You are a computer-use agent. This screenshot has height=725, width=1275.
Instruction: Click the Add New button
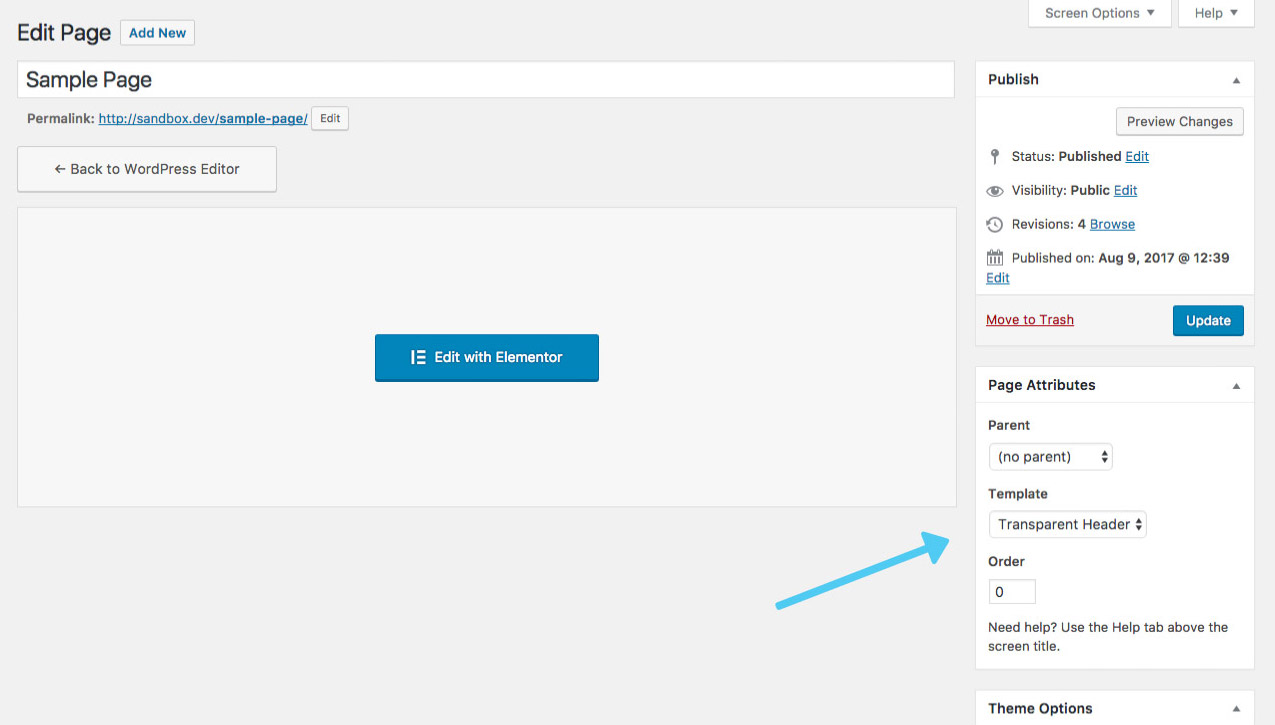point(156,32)
